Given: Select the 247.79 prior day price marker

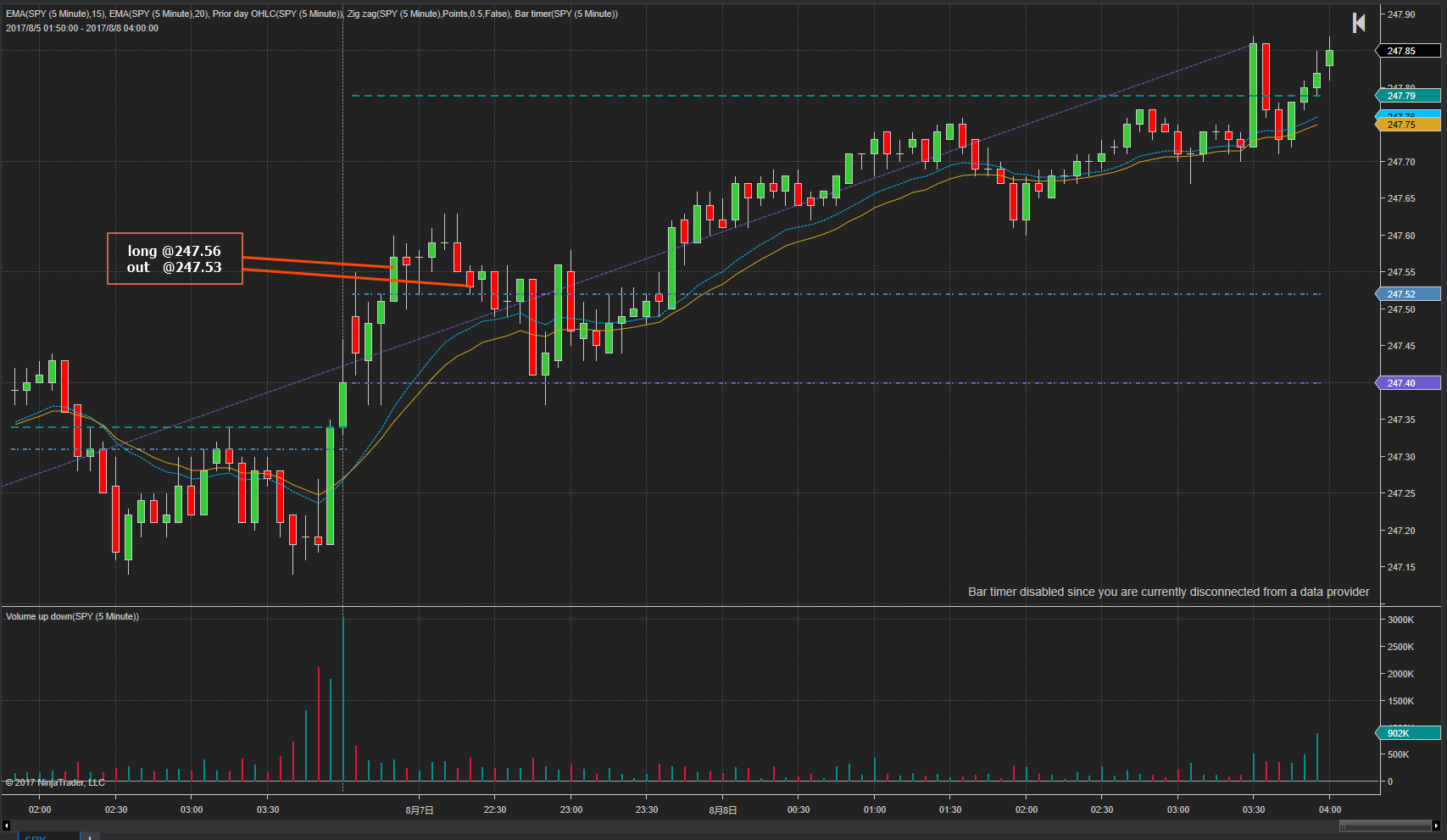Looking at the screenshot, I should (x=1407, y=96).
